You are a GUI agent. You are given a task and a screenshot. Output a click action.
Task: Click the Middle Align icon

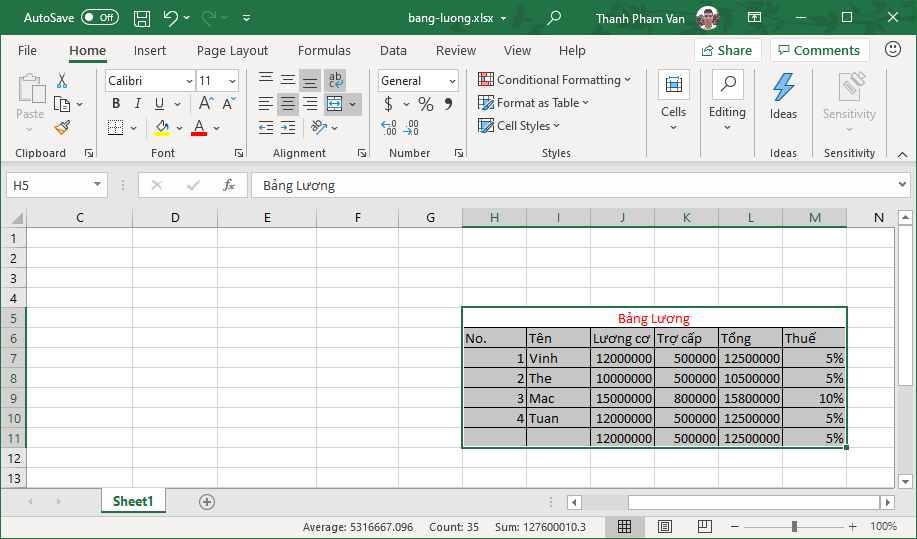(288, 80)
